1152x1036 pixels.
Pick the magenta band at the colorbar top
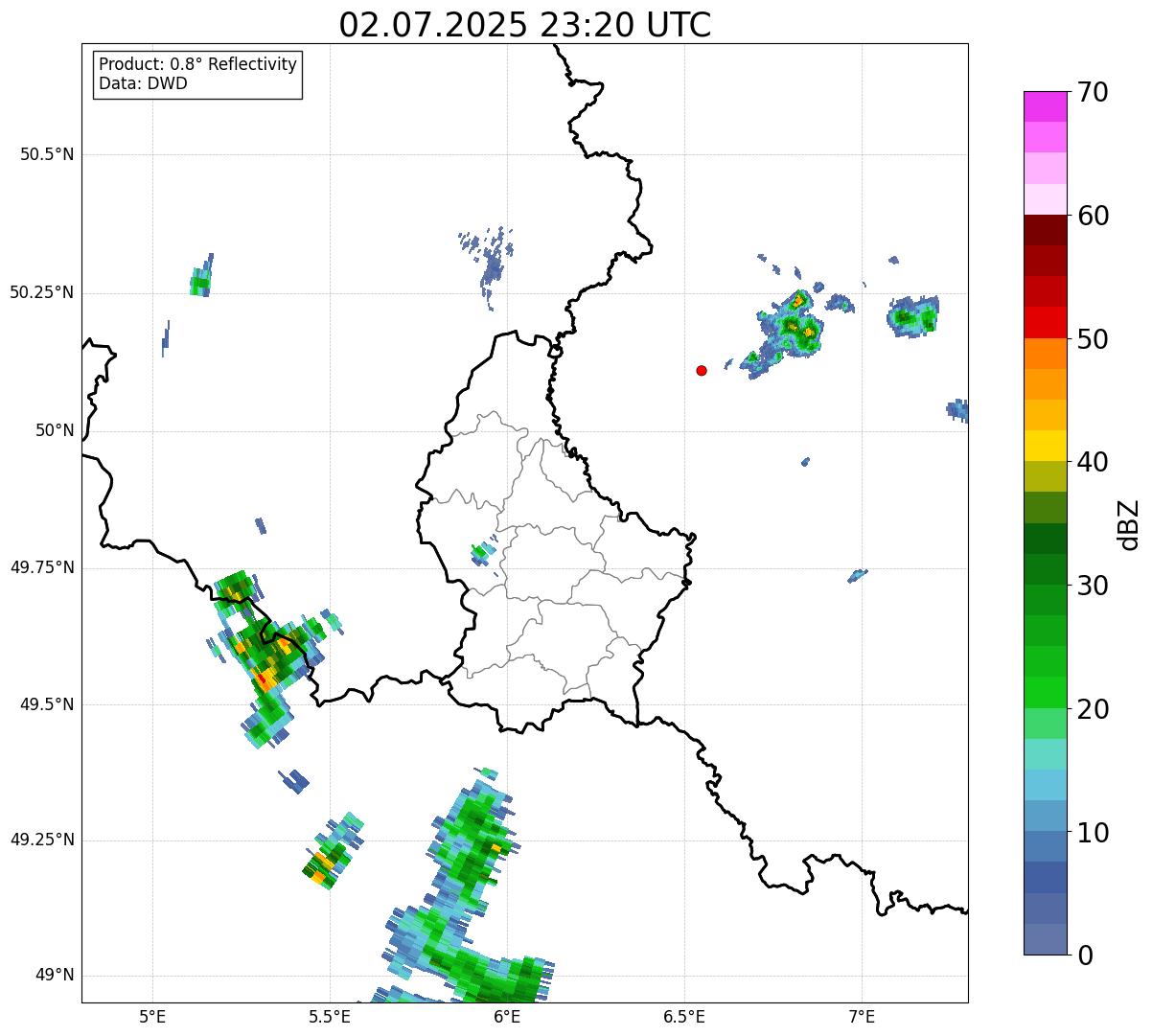point(1045,106)
